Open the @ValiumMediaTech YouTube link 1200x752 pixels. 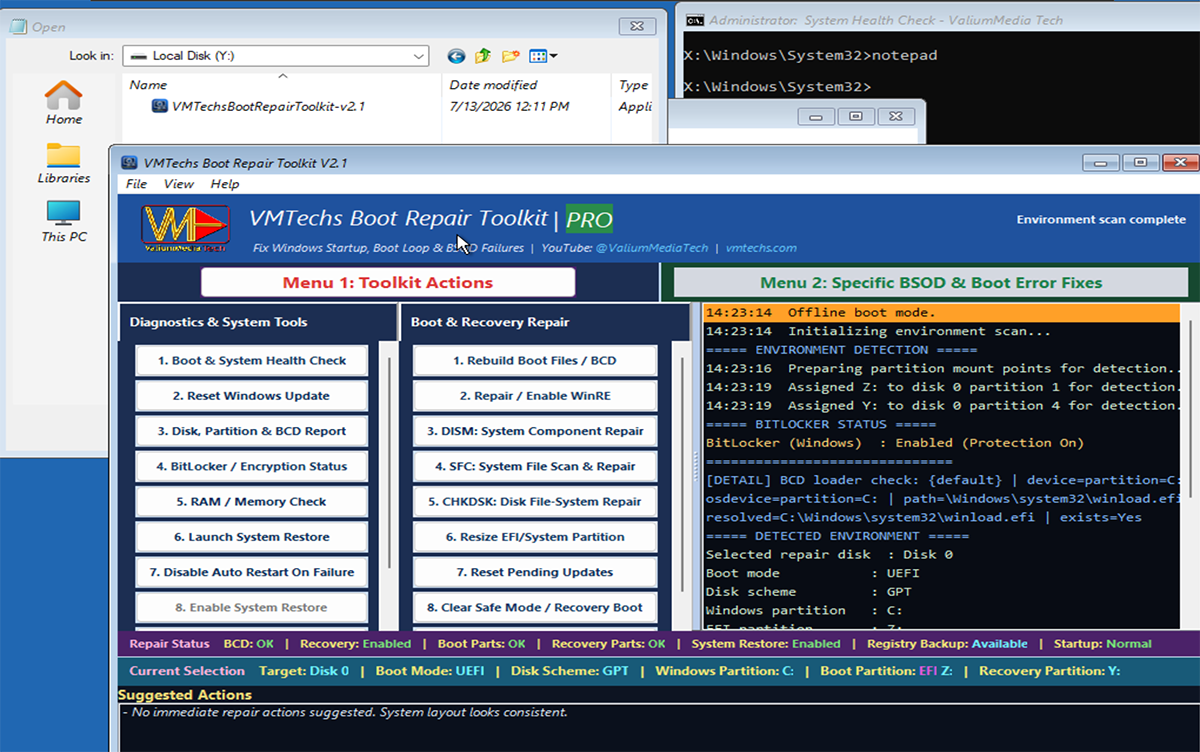[652, 248]
